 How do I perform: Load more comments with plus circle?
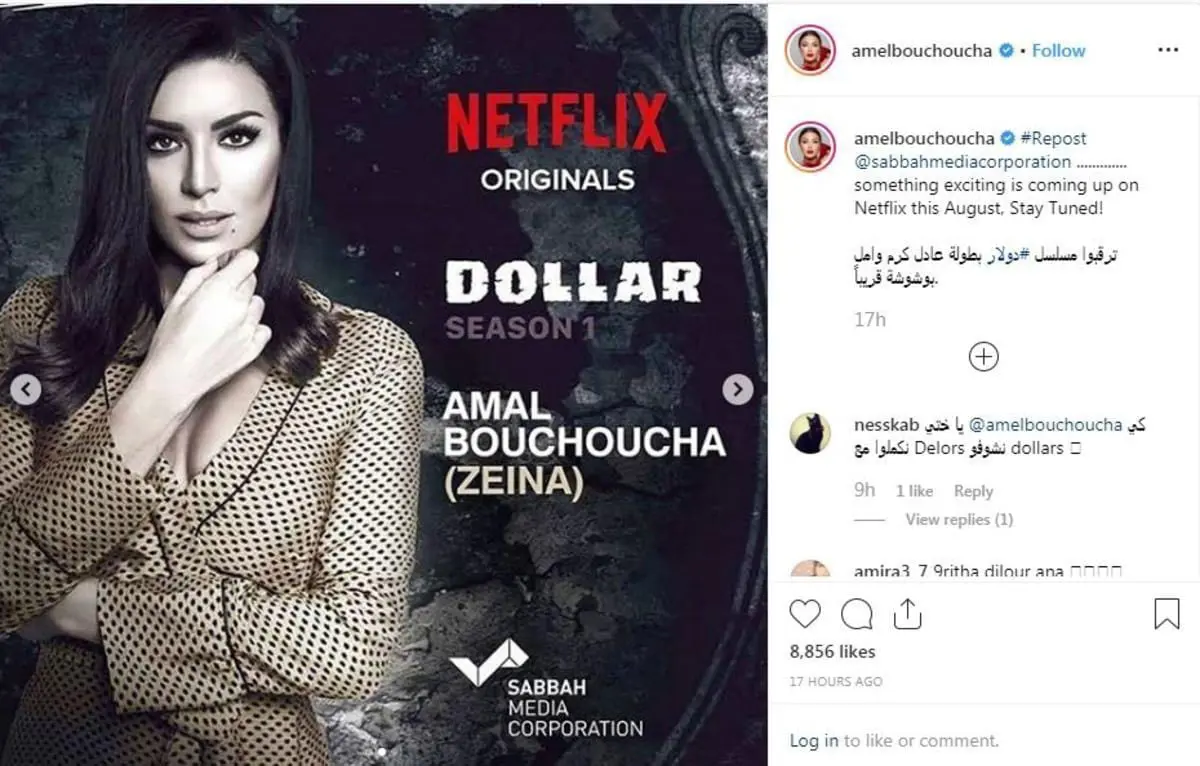(x=984, y=356)
